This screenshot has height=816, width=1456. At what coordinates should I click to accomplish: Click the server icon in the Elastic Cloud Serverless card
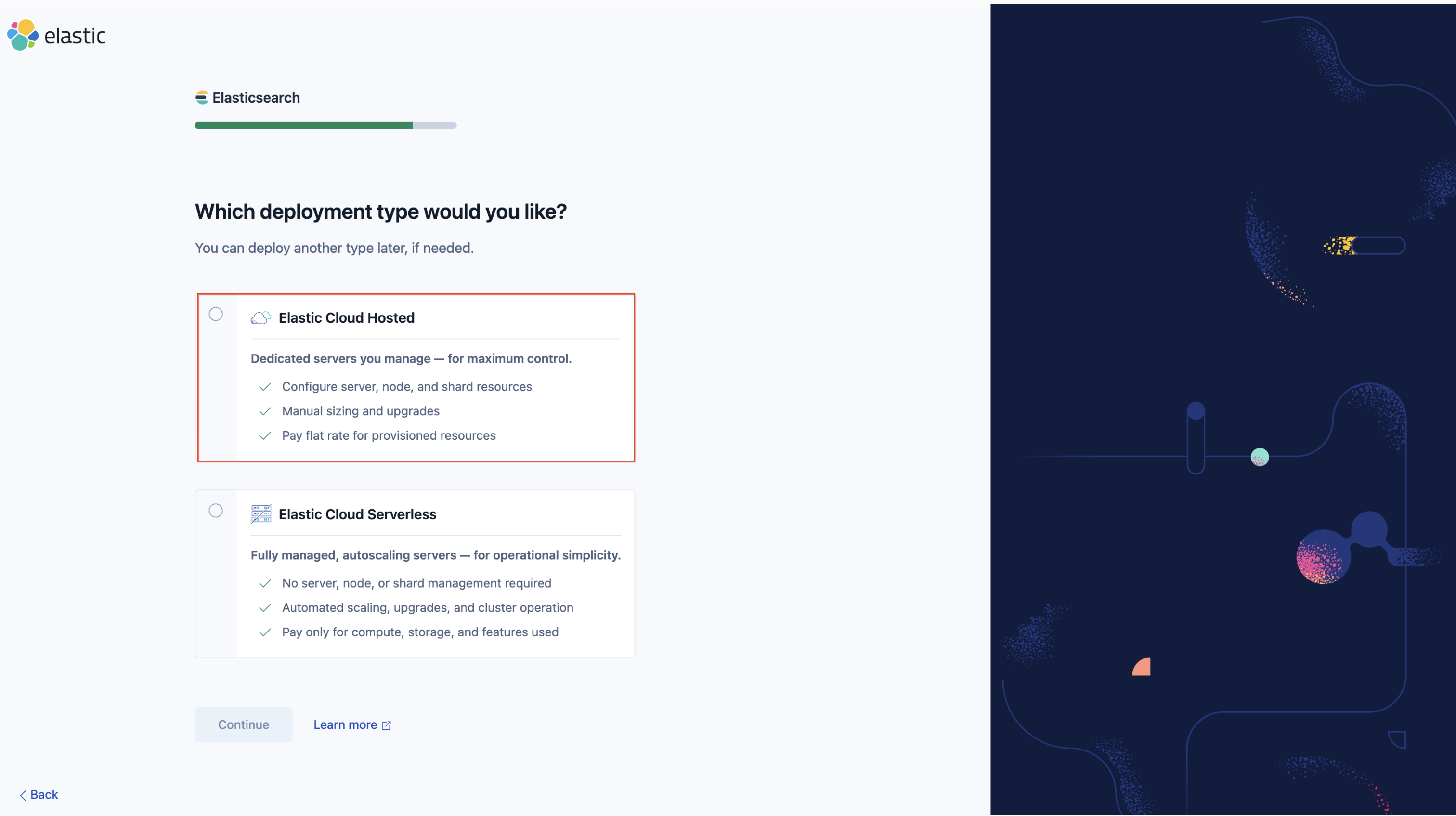click(260, 514)
